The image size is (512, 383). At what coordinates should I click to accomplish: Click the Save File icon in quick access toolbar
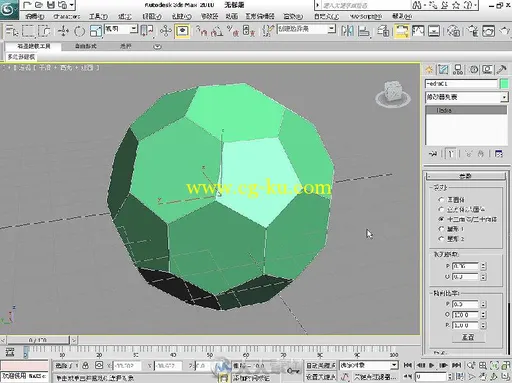coord(51,5)
